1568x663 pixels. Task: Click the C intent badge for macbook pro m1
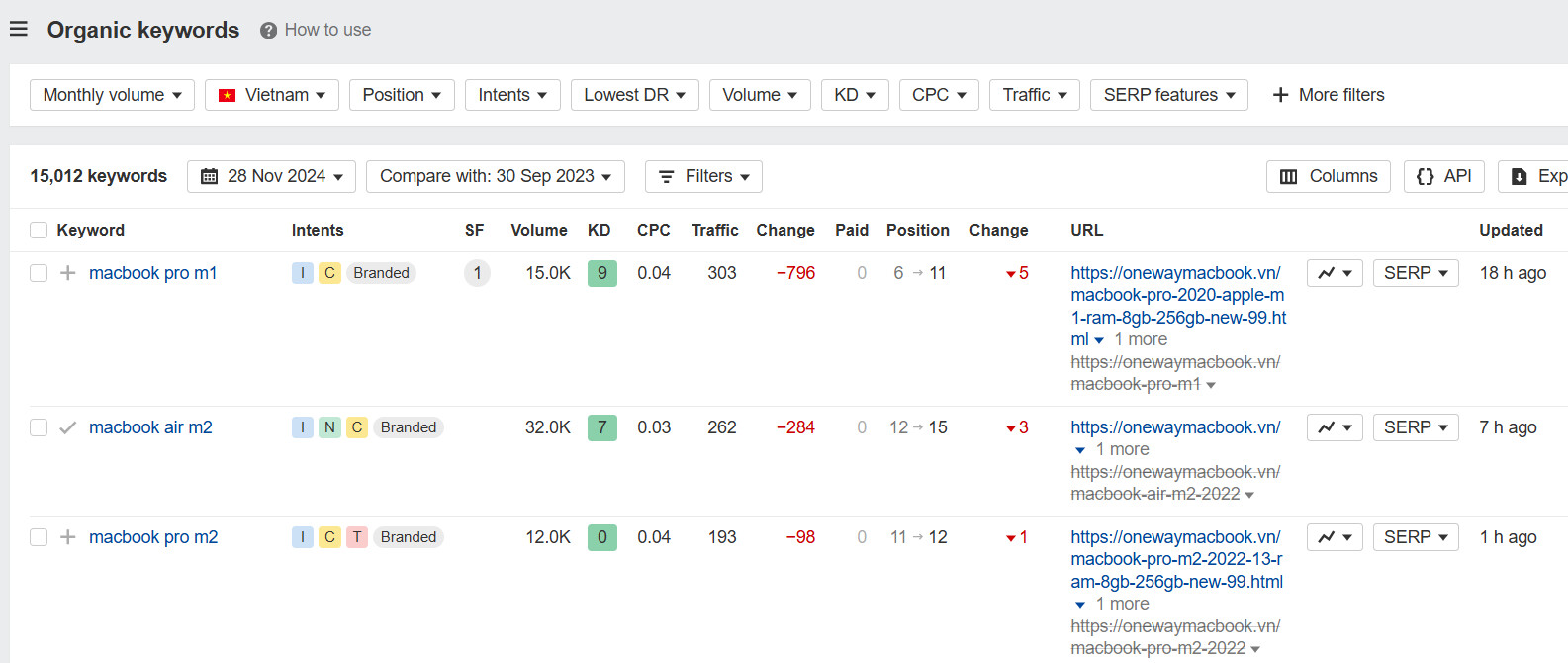click(329, 273)
